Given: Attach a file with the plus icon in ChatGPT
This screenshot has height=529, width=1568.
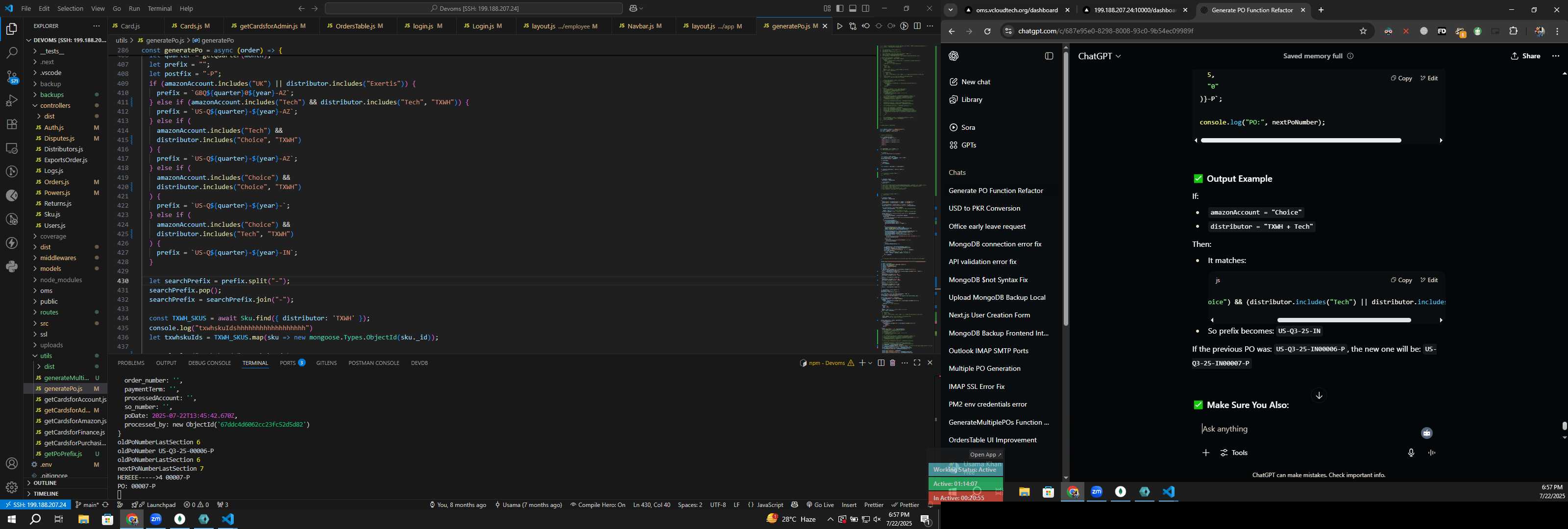Looking at the screenshot, I should pos(1206,453).
